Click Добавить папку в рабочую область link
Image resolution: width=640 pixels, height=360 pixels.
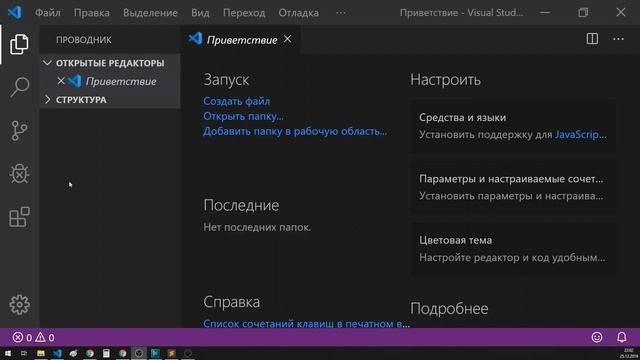click(295, 131)
